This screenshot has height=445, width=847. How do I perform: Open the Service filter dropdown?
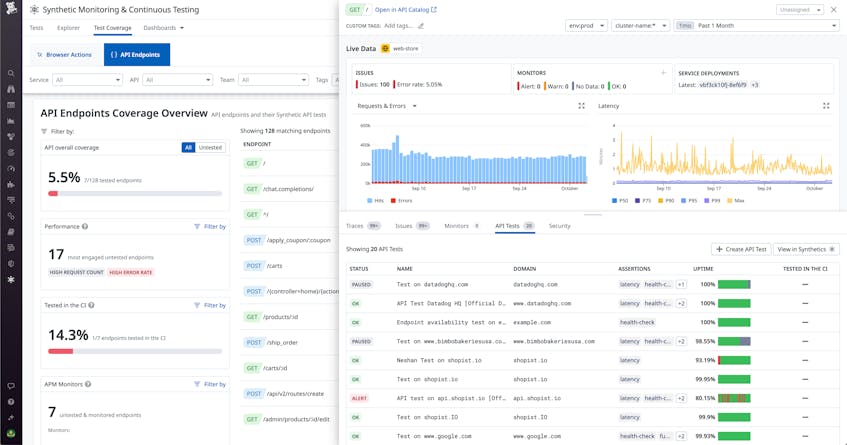(x=87, y=80)
